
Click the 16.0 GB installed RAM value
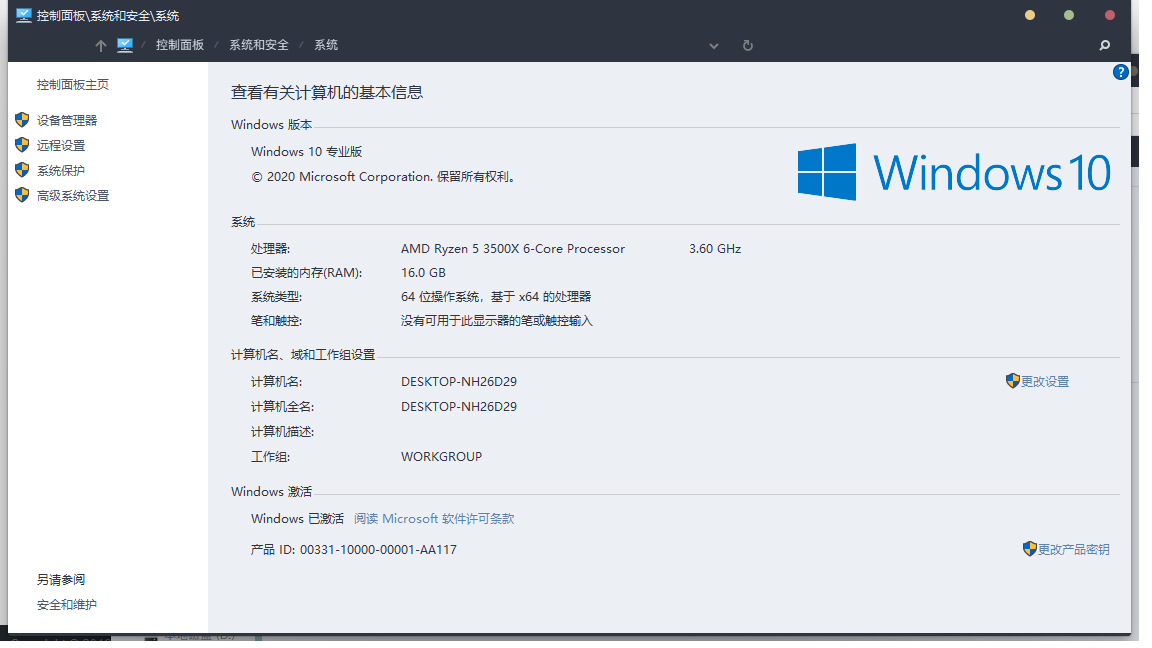[x=423, y=273]
